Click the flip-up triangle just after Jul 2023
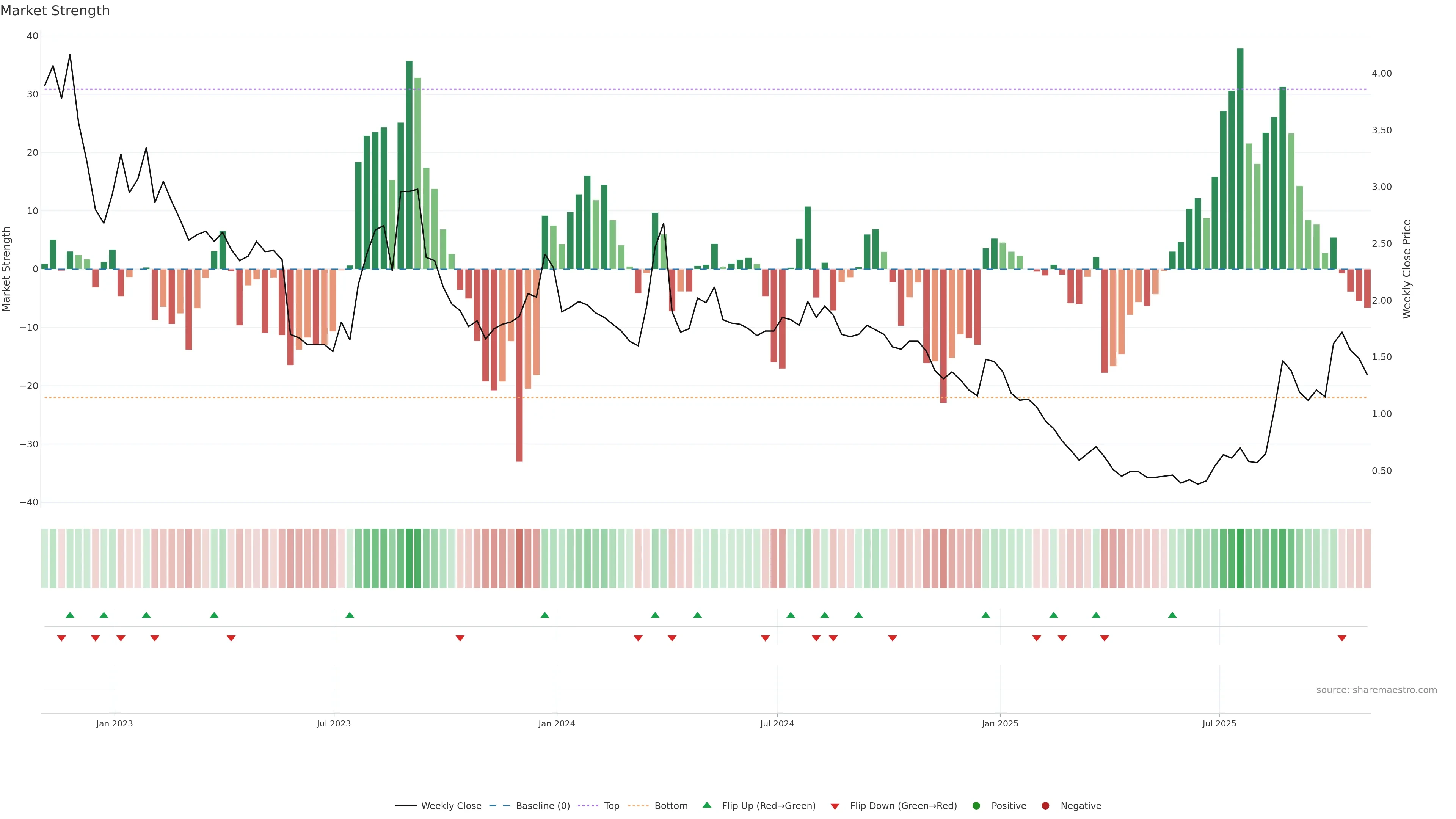This screenshot has height=819, width=1456. (350, 615)
